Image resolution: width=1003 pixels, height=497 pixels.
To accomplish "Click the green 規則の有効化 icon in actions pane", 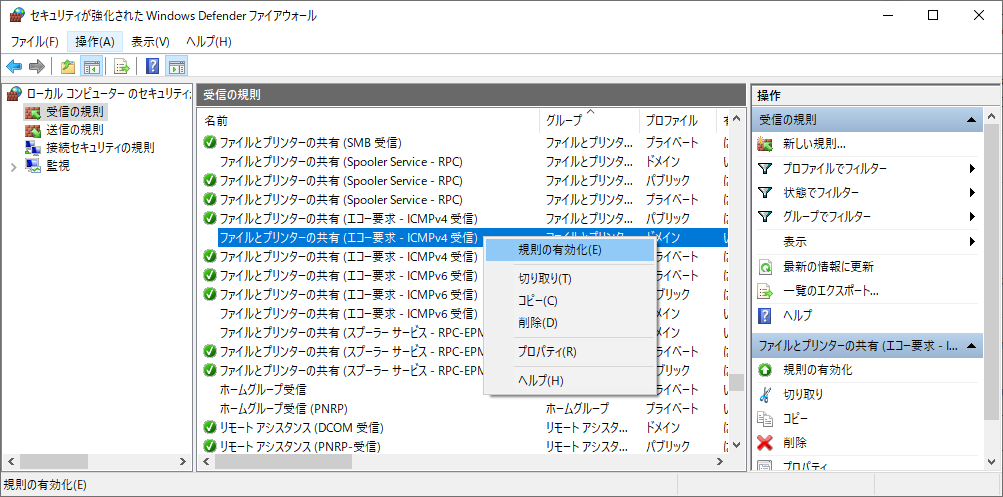I will (764, 370).
